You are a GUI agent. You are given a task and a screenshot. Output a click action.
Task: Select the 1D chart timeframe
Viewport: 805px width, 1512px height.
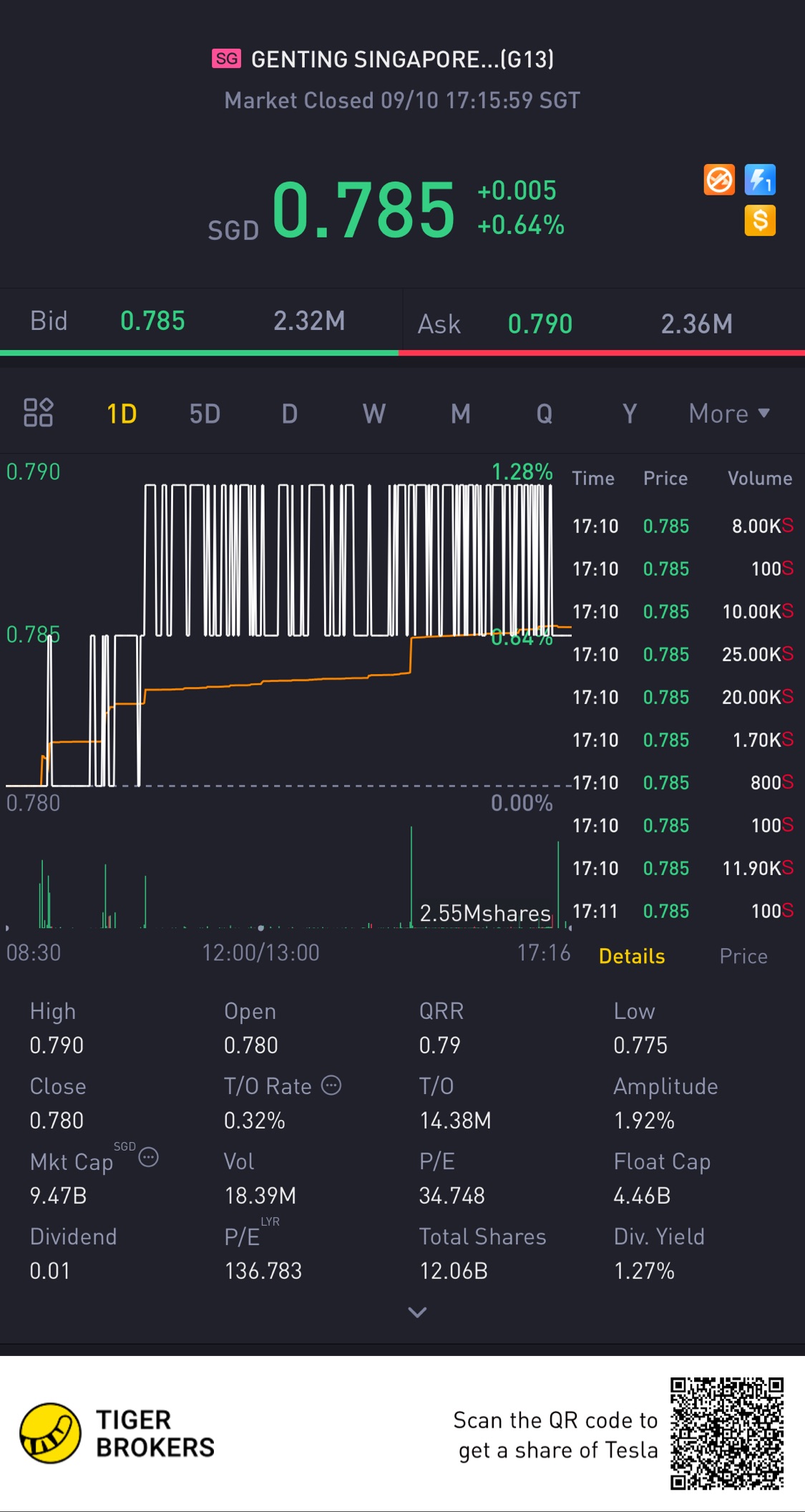(122, 414)
